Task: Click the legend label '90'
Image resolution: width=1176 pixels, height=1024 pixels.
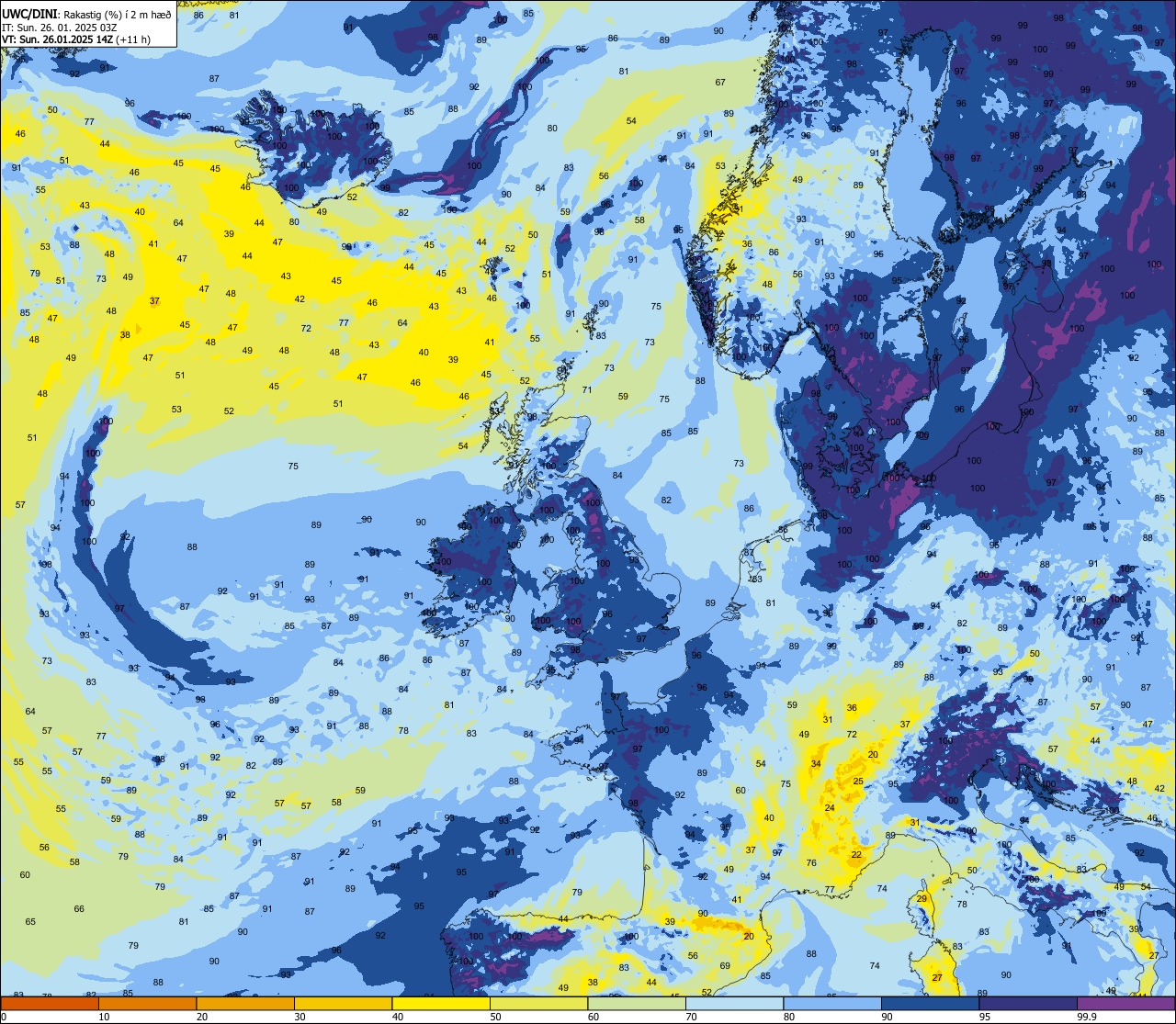Action: click(x=887, y=1017)
